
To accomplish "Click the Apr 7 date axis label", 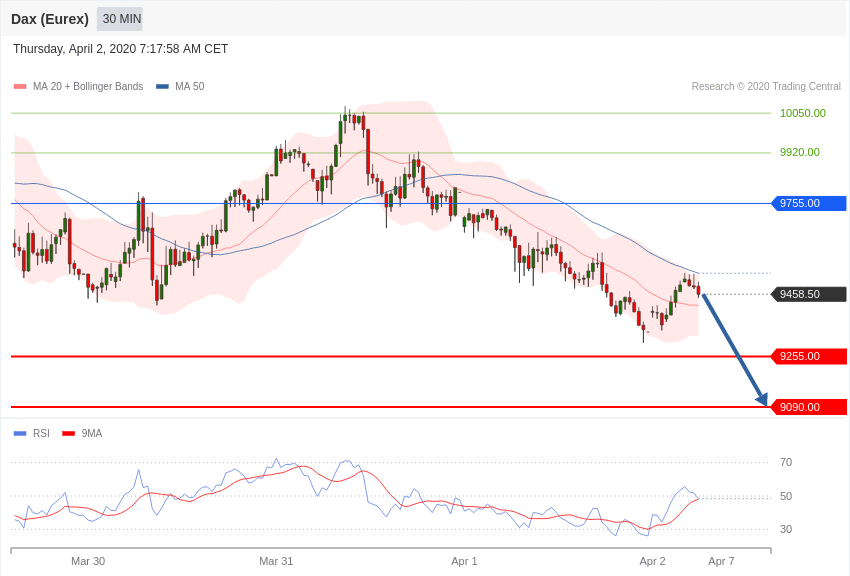I will tap(721, 561).
